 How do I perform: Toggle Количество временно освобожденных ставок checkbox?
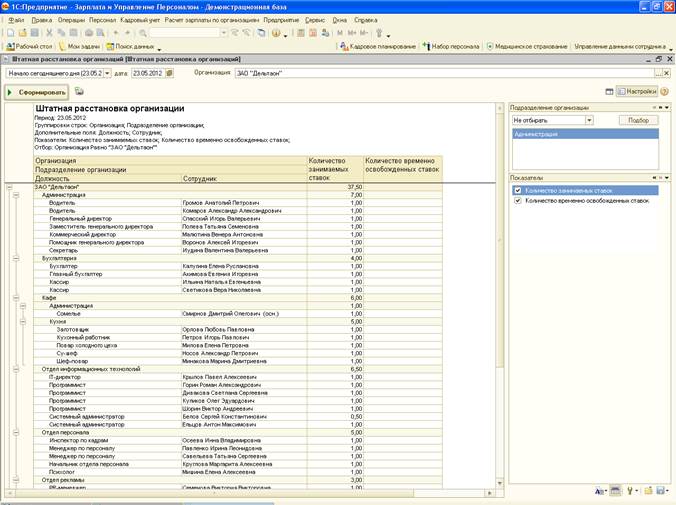coord(517,200)
